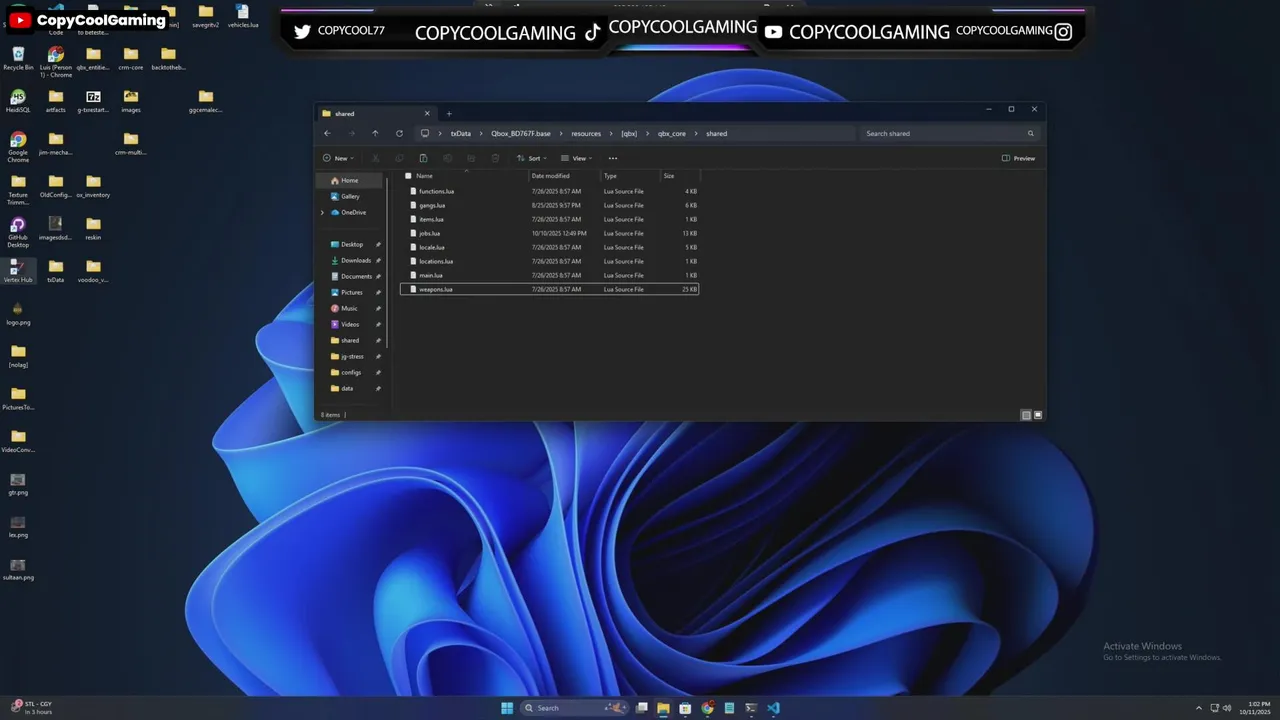This screenshot has height=720, width=1280.
Task: Open the New dropdown in Explorer
Action: point(336,158)
